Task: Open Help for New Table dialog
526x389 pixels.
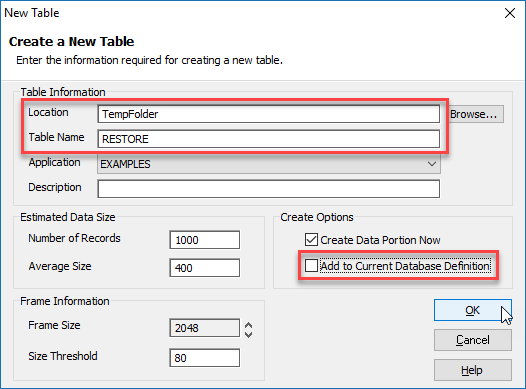Action: click(473, 370)
